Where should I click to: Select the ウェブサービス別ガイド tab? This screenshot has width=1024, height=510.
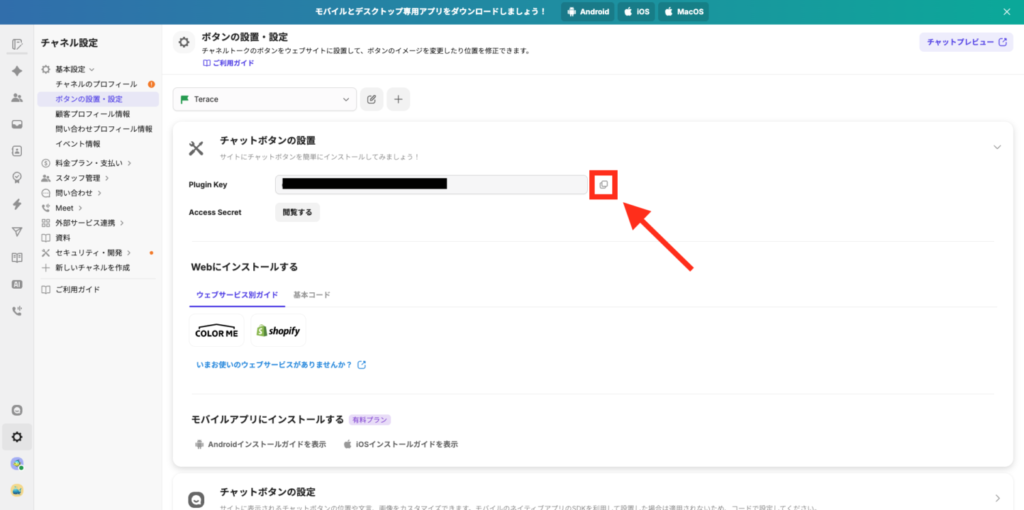237,295
